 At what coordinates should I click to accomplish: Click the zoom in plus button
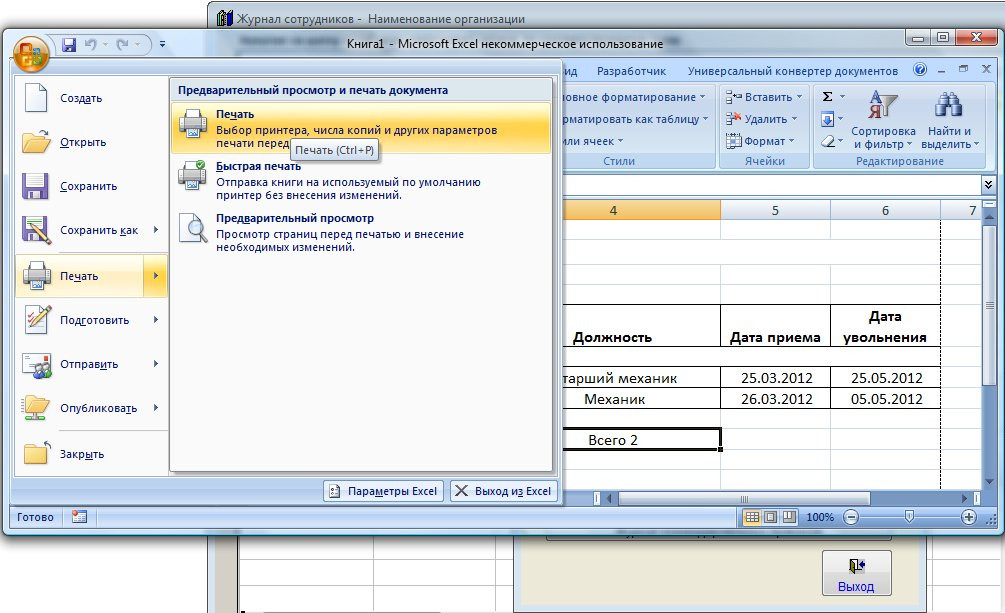pyautogui.click(x=968, y=517)
